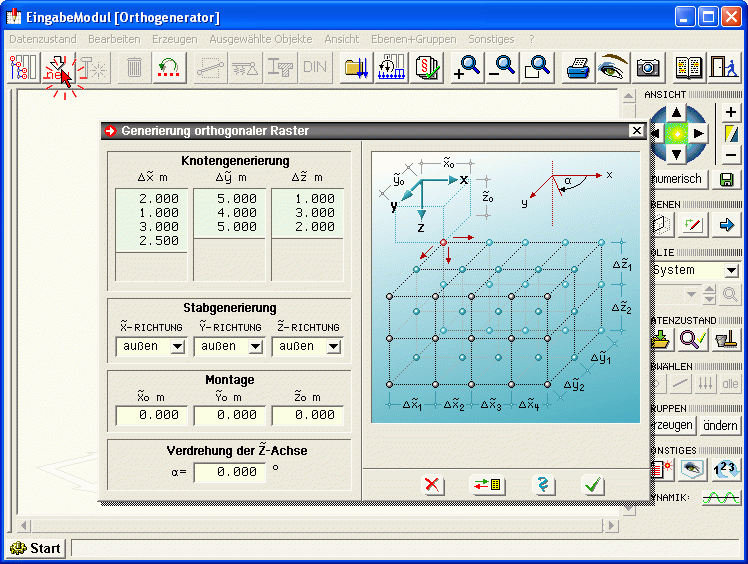Click the ändern button under Gruppen

coord(720,426)
